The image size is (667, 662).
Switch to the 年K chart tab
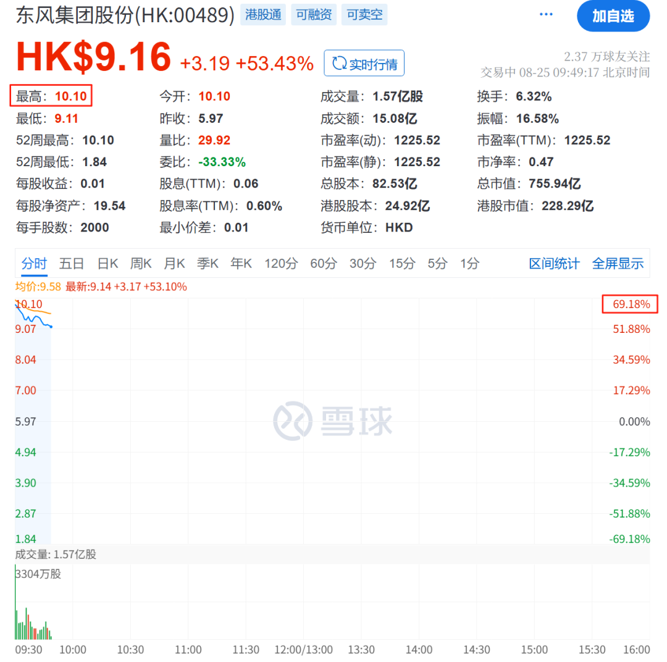241,264
